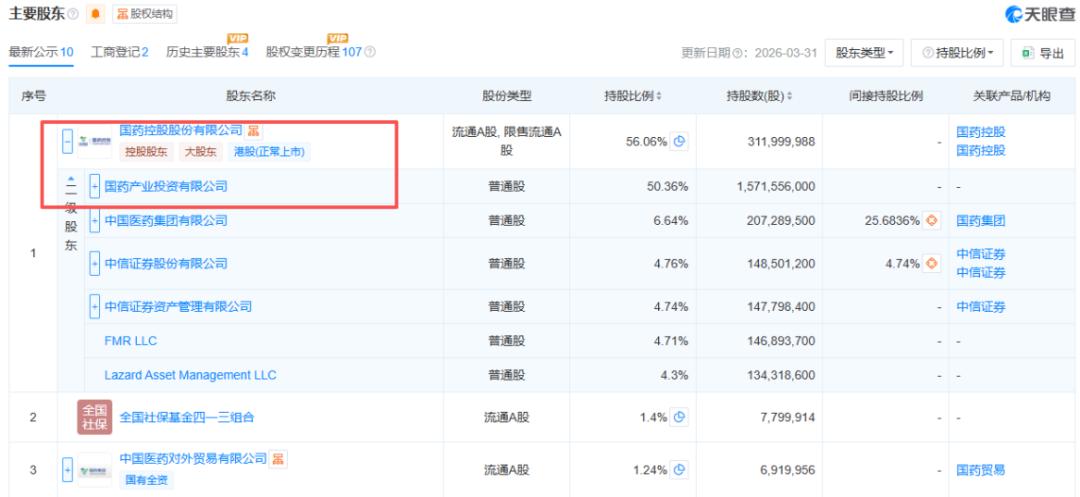This screenshot has width=1080, height=497.
Task: Click the pie chart icon beside 56.06%
Action: (x=679, y=142)
